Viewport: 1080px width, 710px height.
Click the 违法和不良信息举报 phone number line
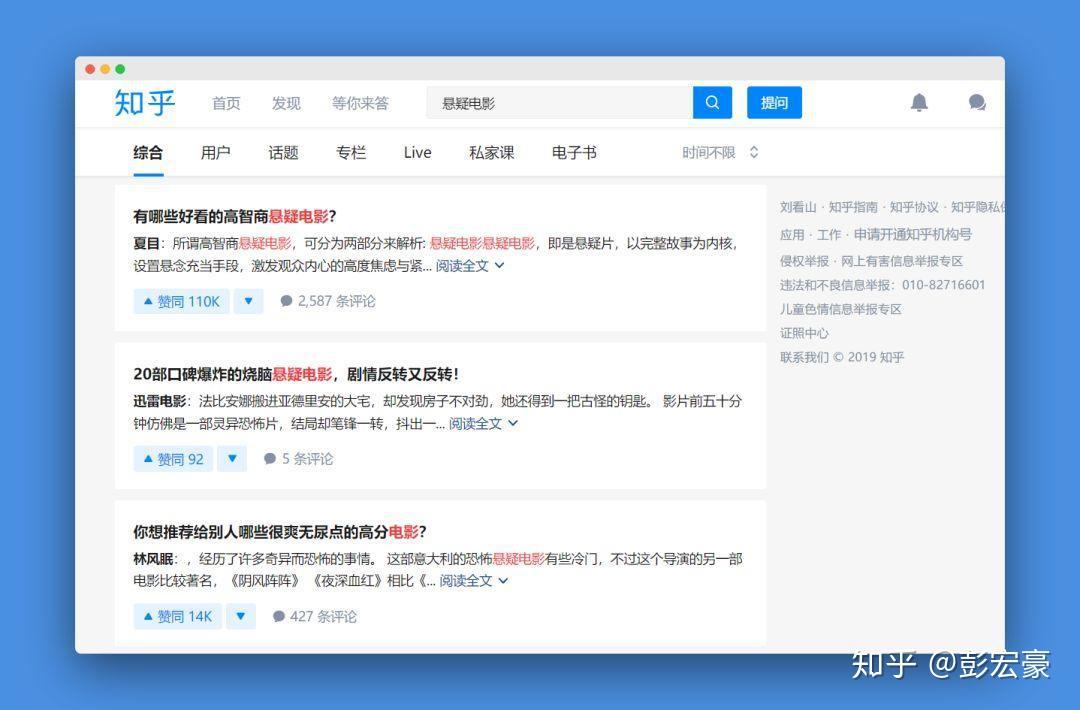(882, 285)
